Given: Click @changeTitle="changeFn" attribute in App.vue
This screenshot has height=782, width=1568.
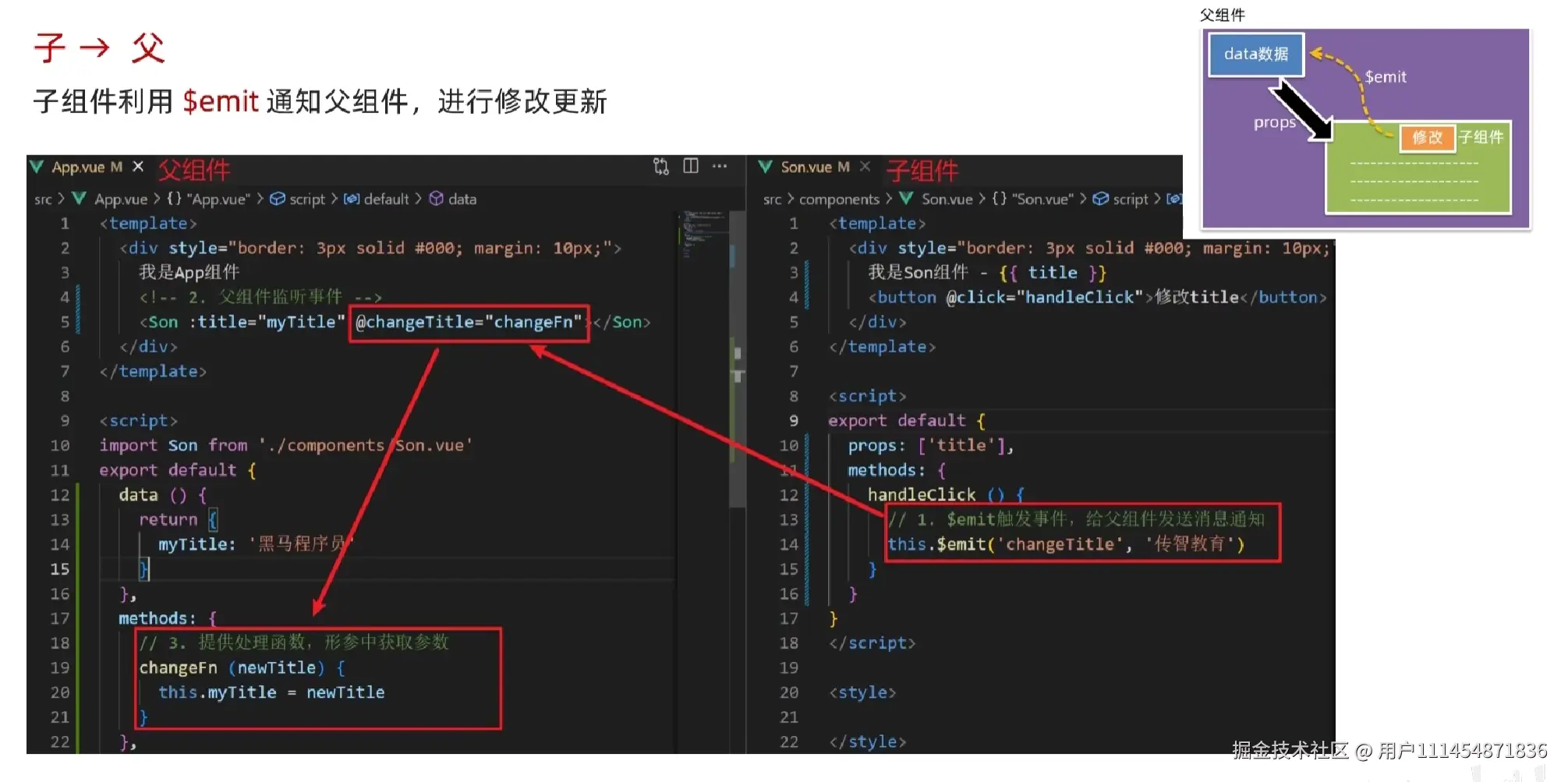Looking at the screenshot, I should tap(469, 322).
